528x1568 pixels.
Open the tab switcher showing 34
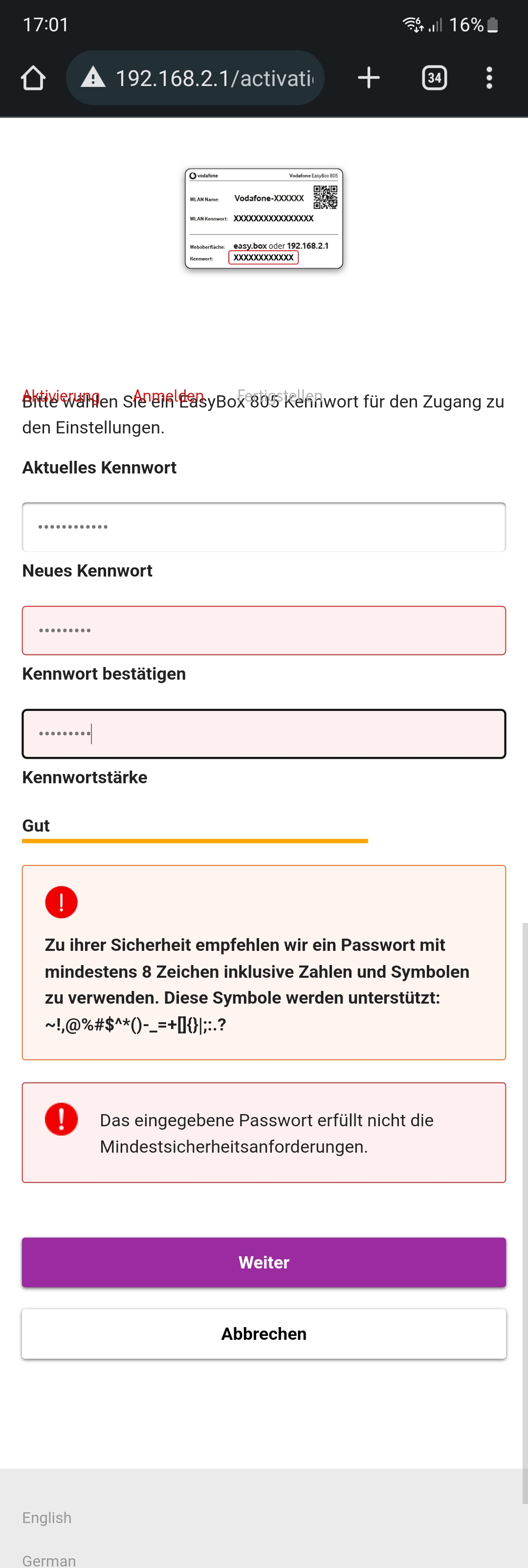pyautogui.click(x=434, y=78)
